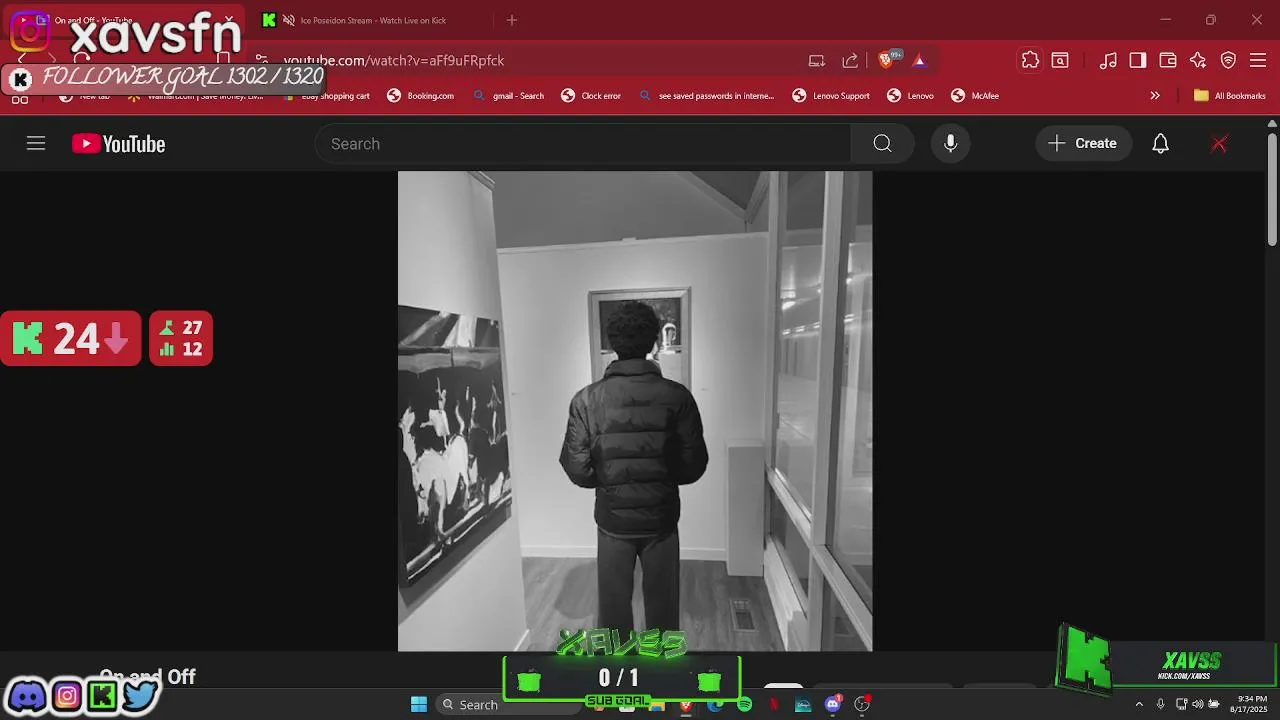The image size is (1280, 720).
Task: Open the see saved passwords bookmark
Action: coord(706,96)
